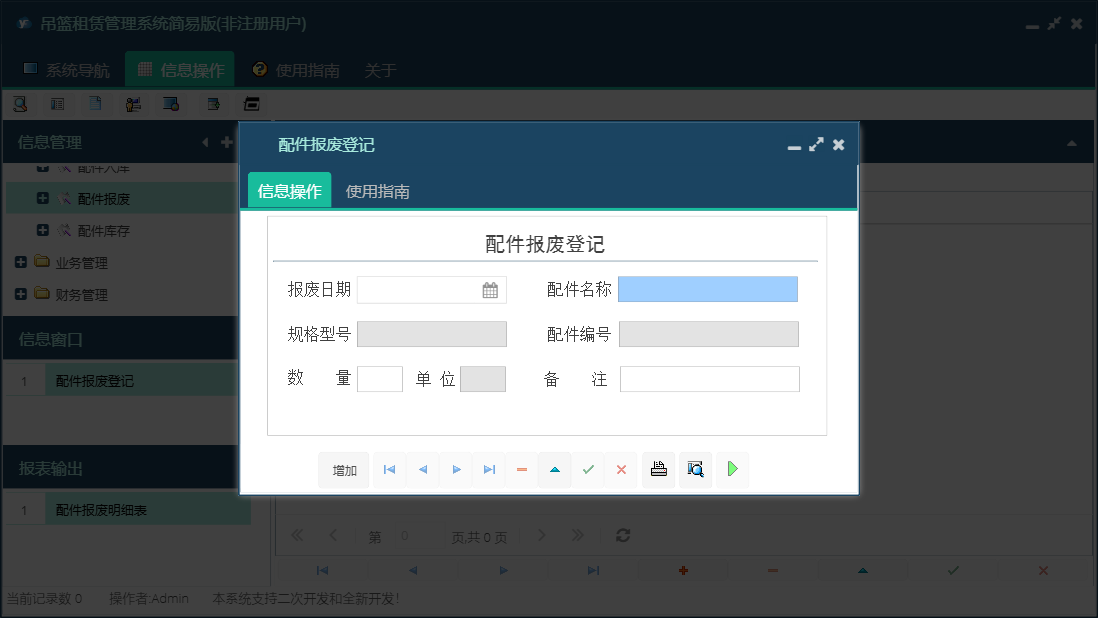Screen dimensions: 1098x618
Task: Open the 报废日期 calendar date picker
Action: click(x=489, y=289)
